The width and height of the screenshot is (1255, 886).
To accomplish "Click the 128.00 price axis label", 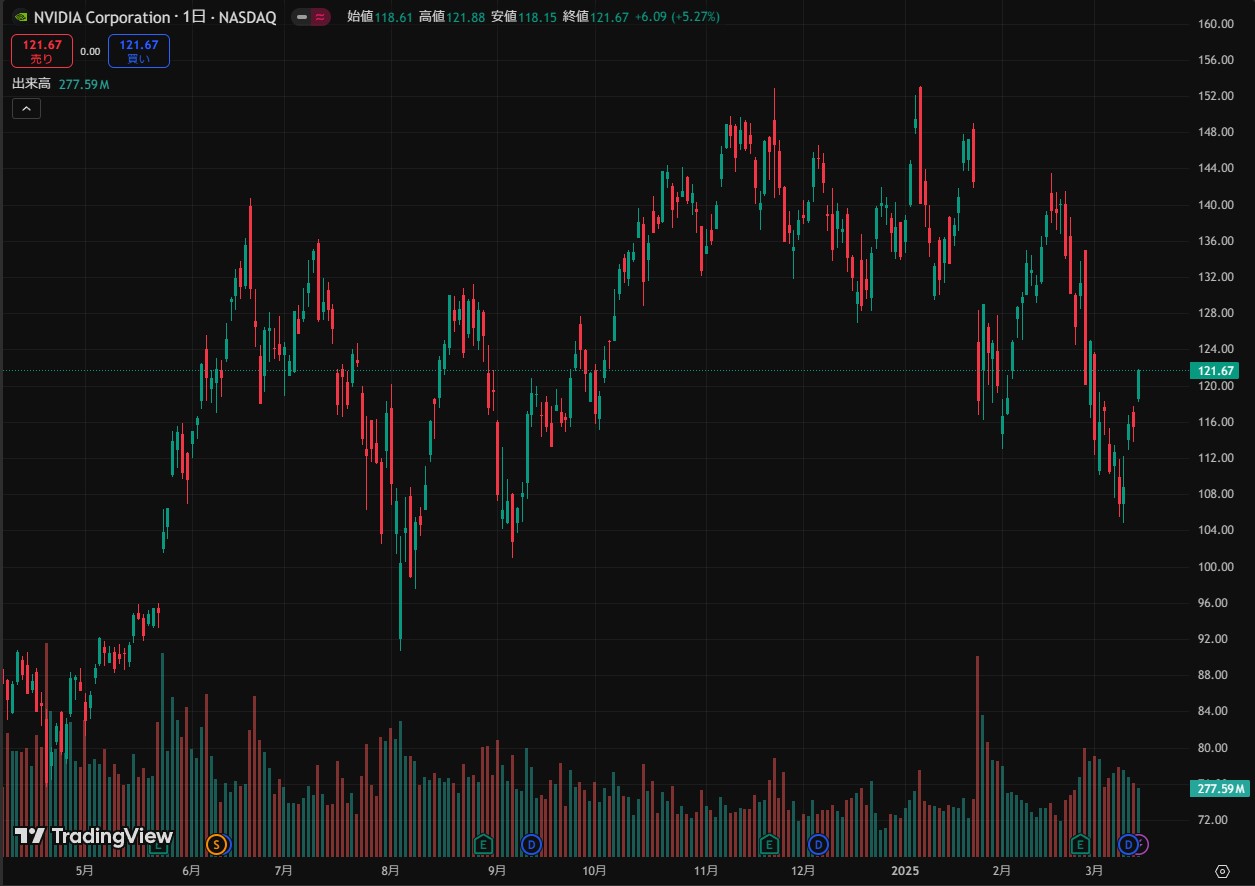I will click(1214, 313).
